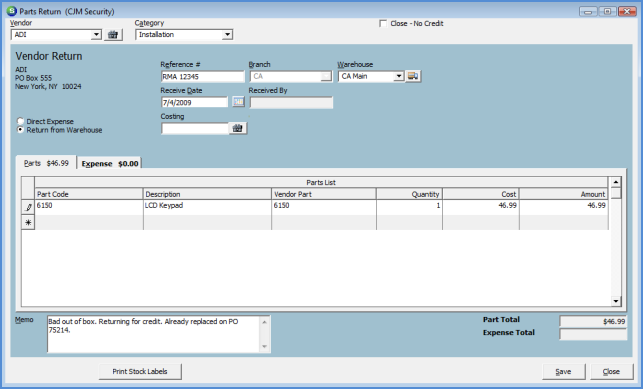Switch to the Expense $0.00 tab
The width and height of the screenshot is (643, 389).
(109, 164)
